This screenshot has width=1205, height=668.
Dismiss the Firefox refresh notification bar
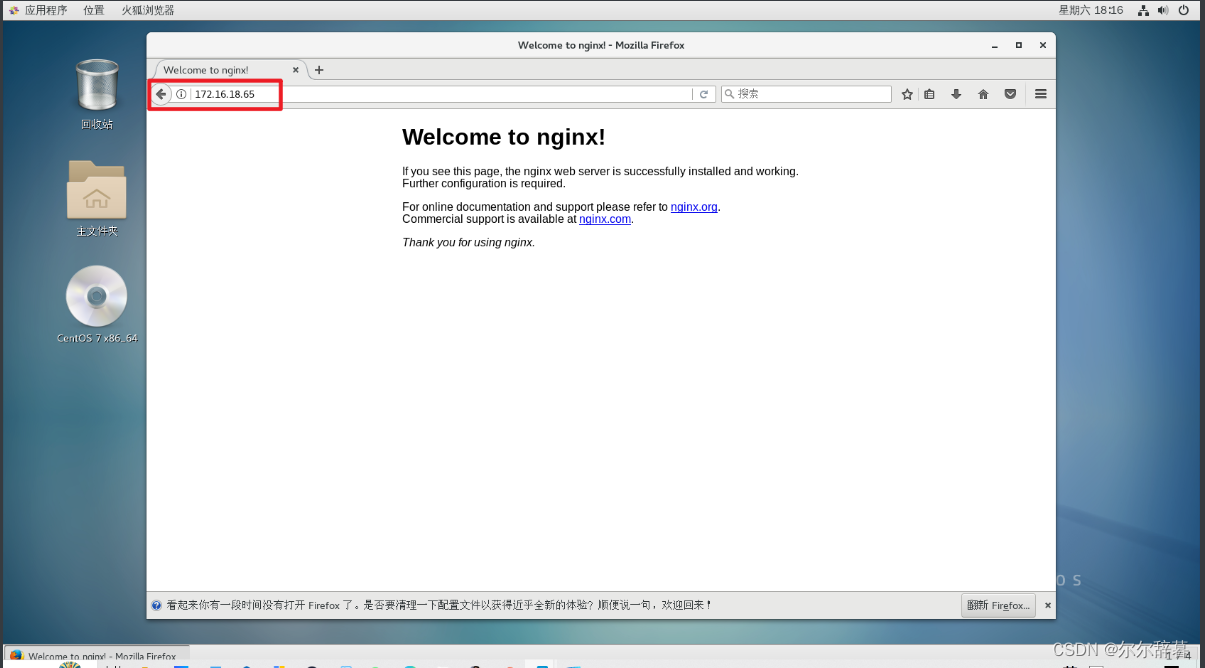pos(1047,605)
